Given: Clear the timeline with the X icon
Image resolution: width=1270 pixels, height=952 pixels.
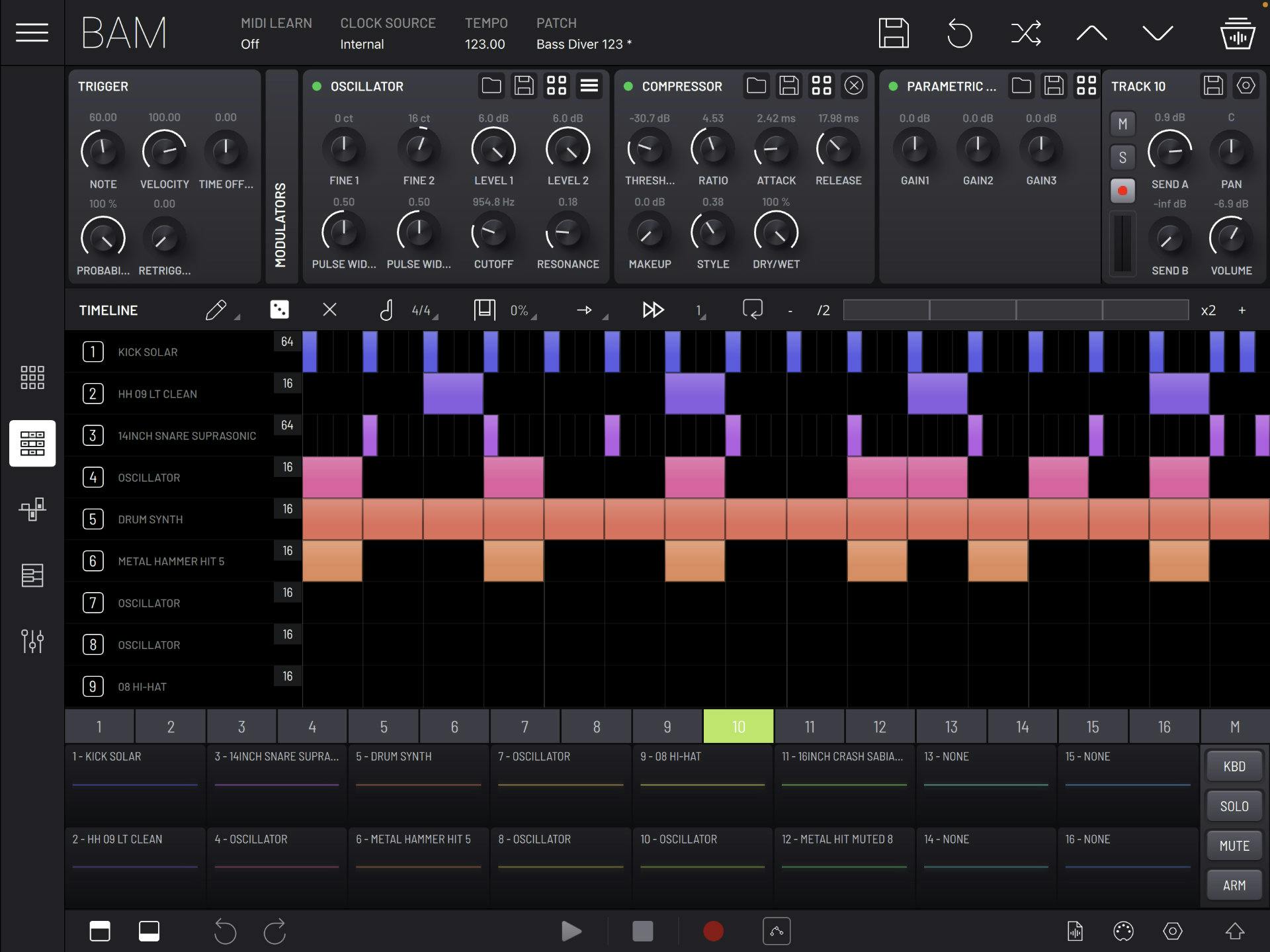Looking at the screenshot, I should (329, 309).
